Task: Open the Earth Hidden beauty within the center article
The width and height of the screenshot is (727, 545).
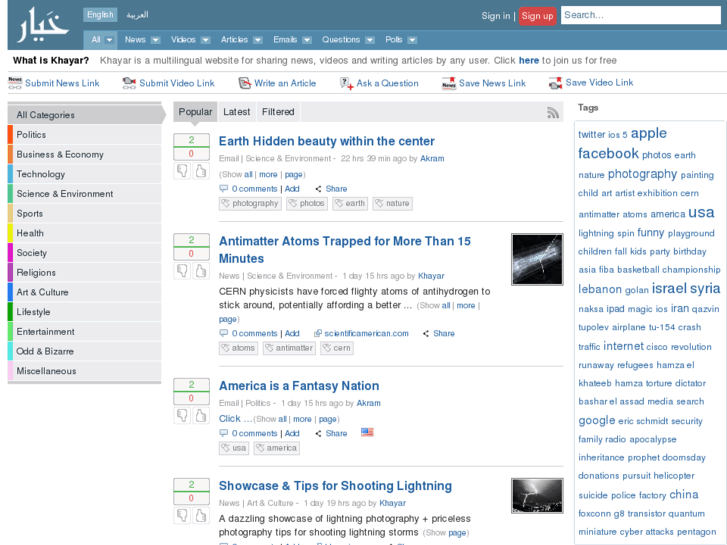Action: coord(326,141)
